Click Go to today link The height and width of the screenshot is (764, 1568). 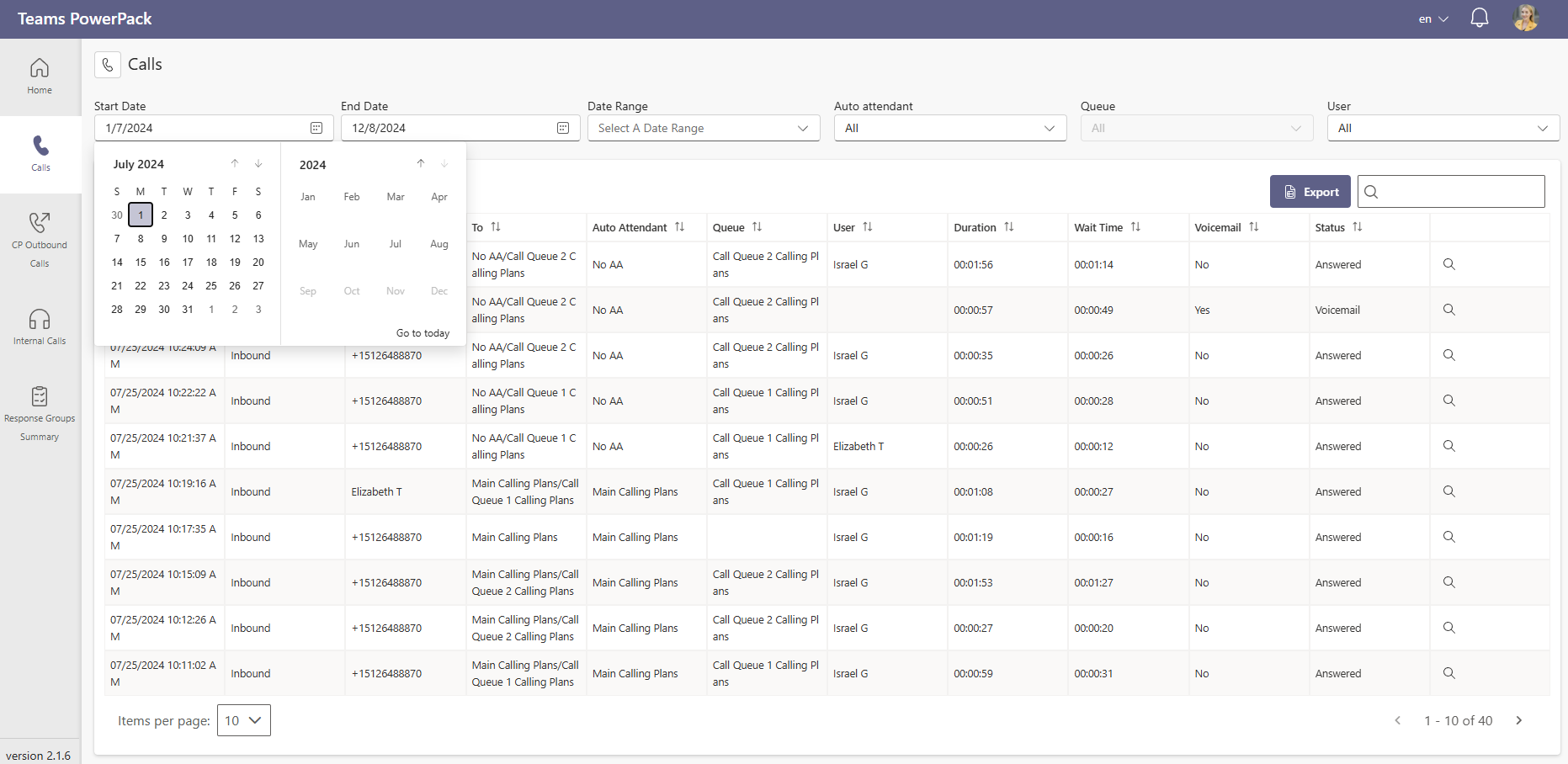point(423,333)
